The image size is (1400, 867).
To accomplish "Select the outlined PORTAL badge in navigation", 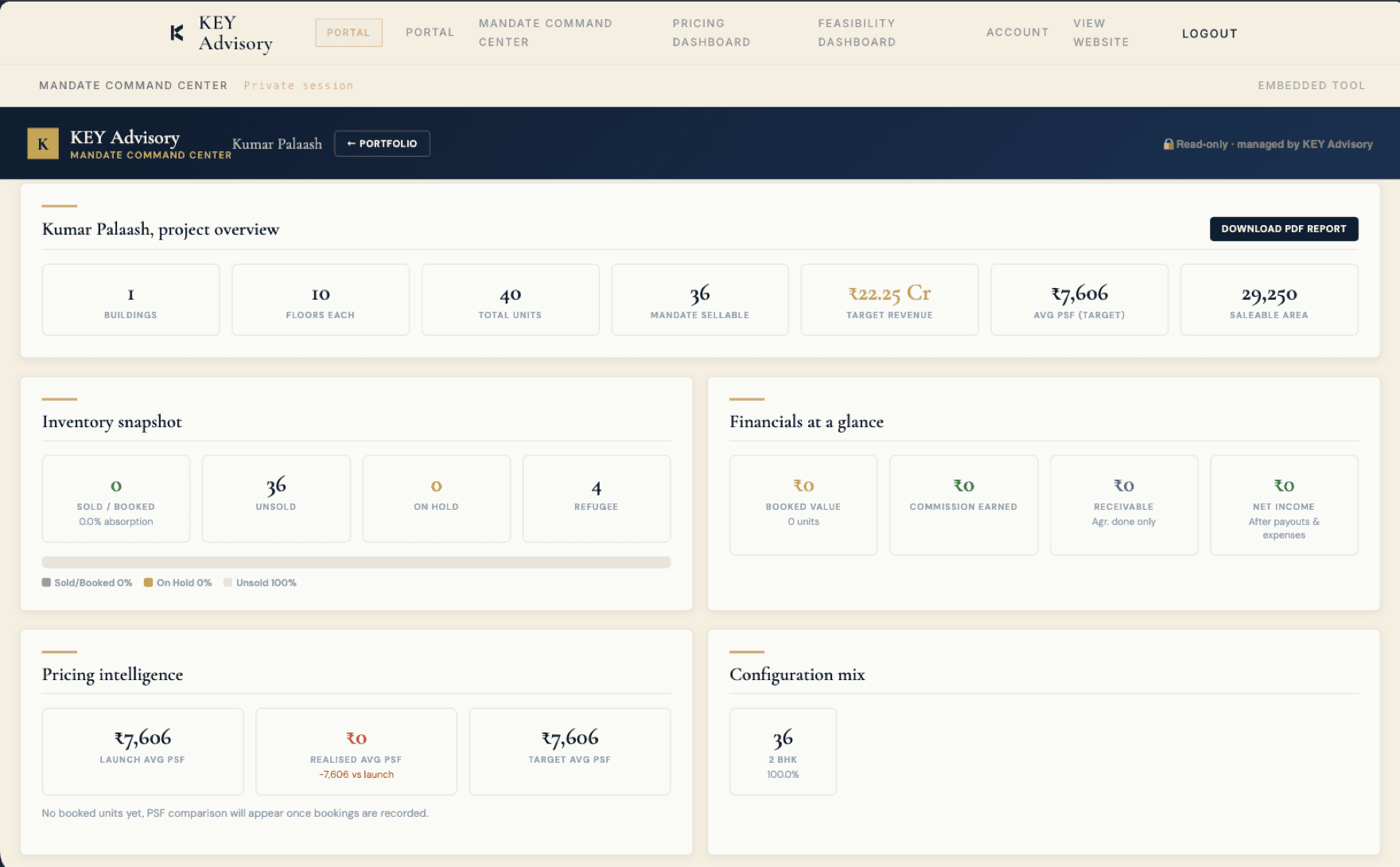I will (348, 33).
